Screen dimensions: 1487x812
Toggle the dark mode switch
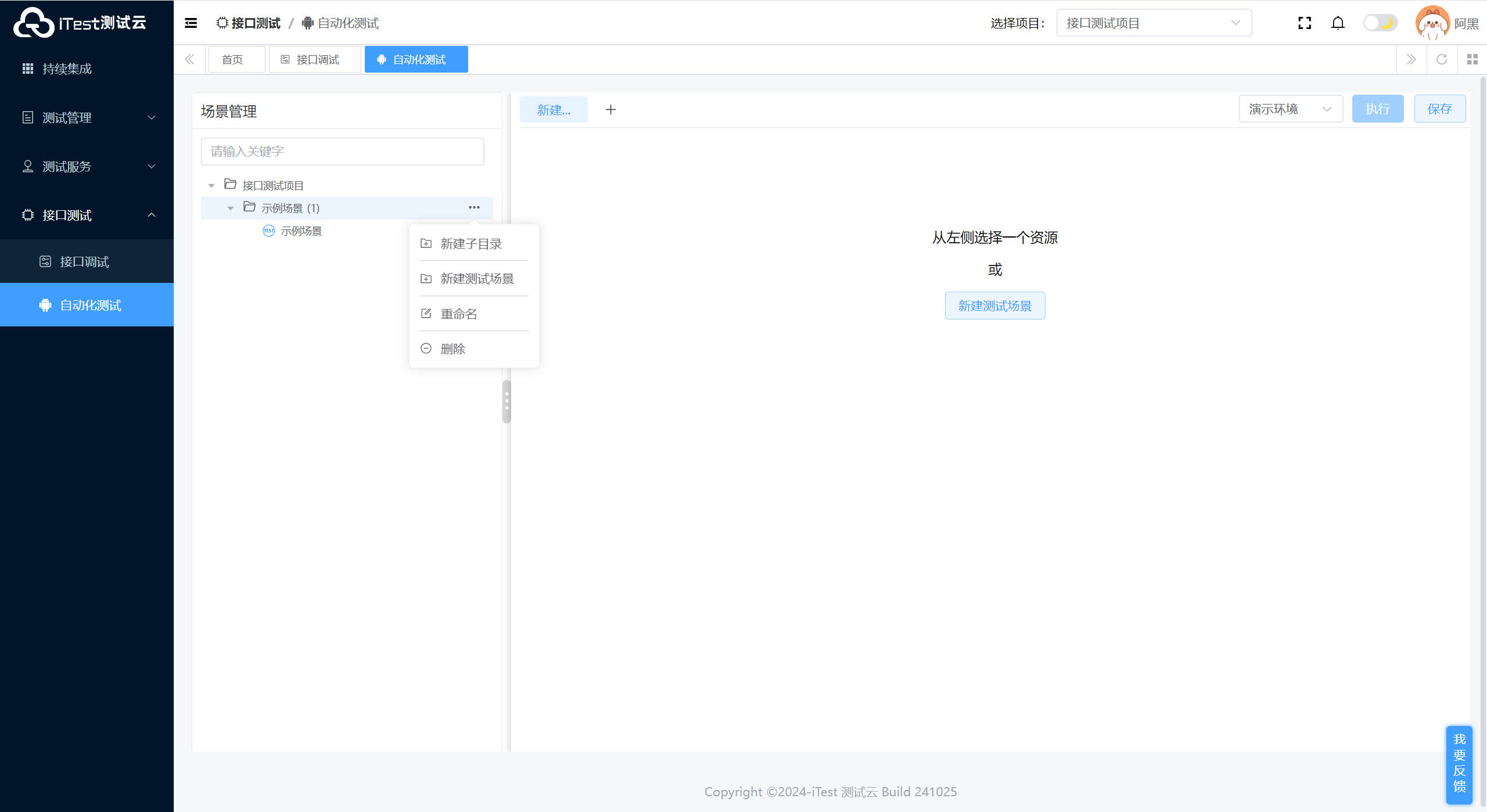1380,23
